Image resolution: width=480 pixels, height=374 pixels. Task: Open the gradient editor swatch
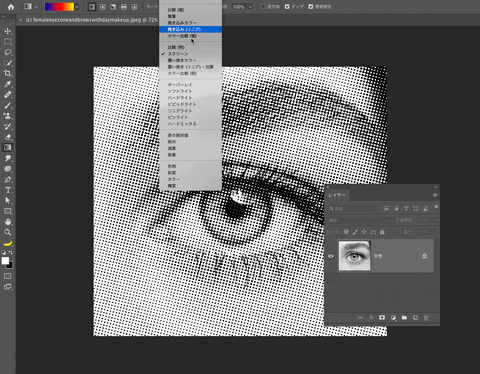click(x=59, y=7)
